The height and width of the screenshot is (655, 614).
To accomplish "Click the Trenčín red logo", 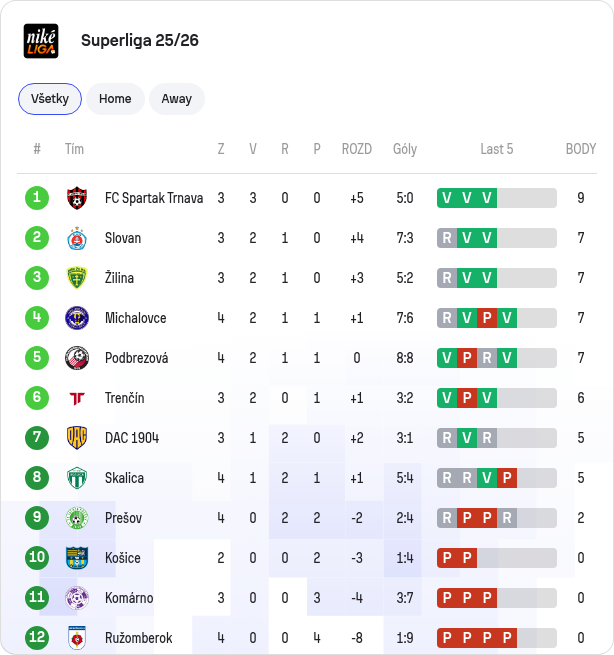I will point(77,398).
